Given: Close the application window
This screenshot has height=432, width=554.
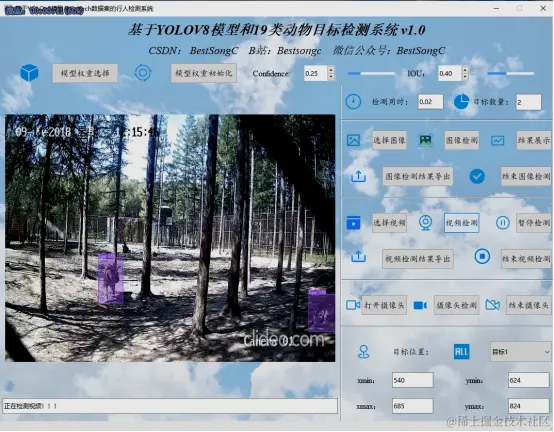Looking at the screenshot, I should point(543,8).
